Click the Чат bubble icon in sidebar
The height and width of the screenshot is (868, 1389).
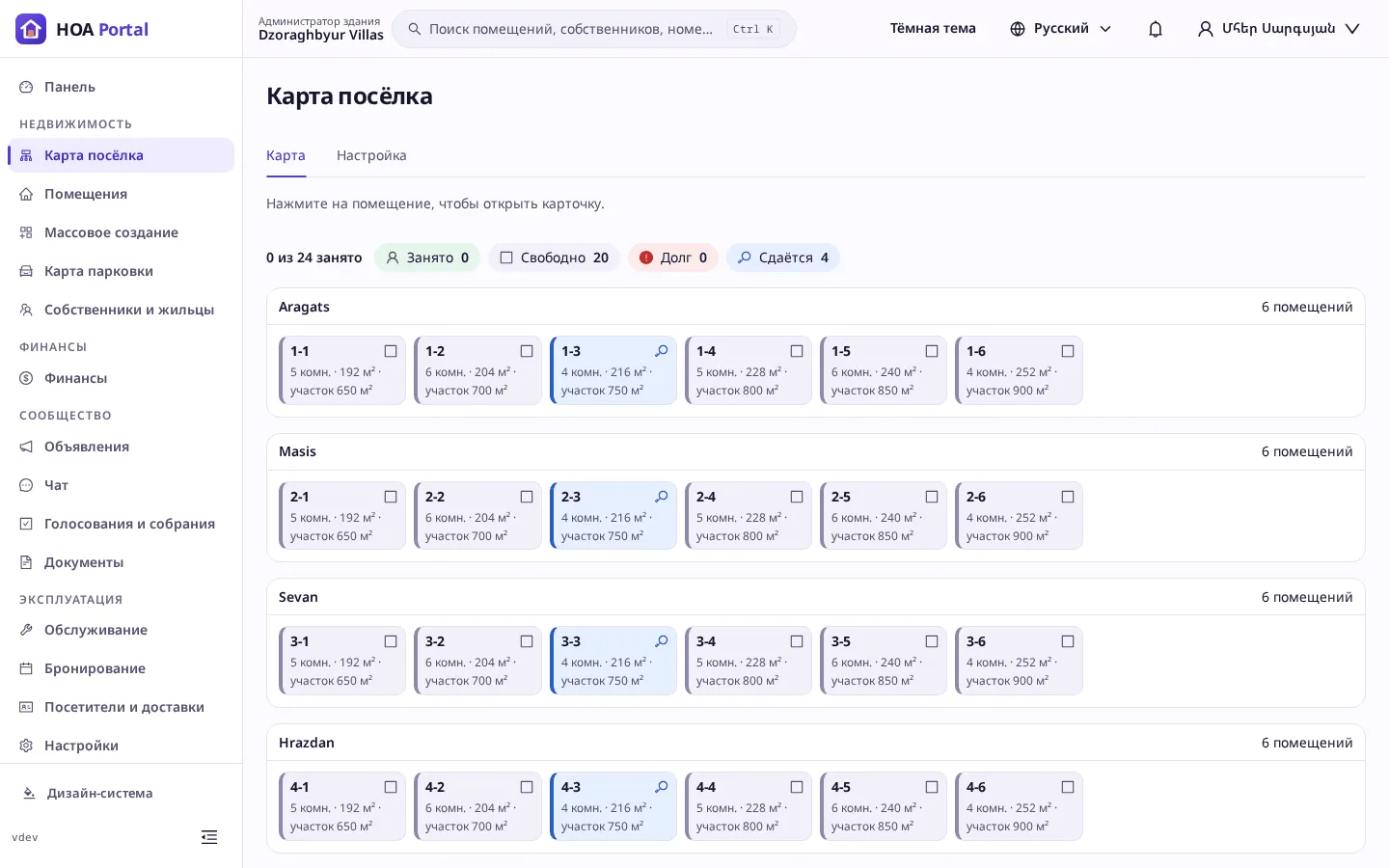pyautogui.click(x=26, y=485)
